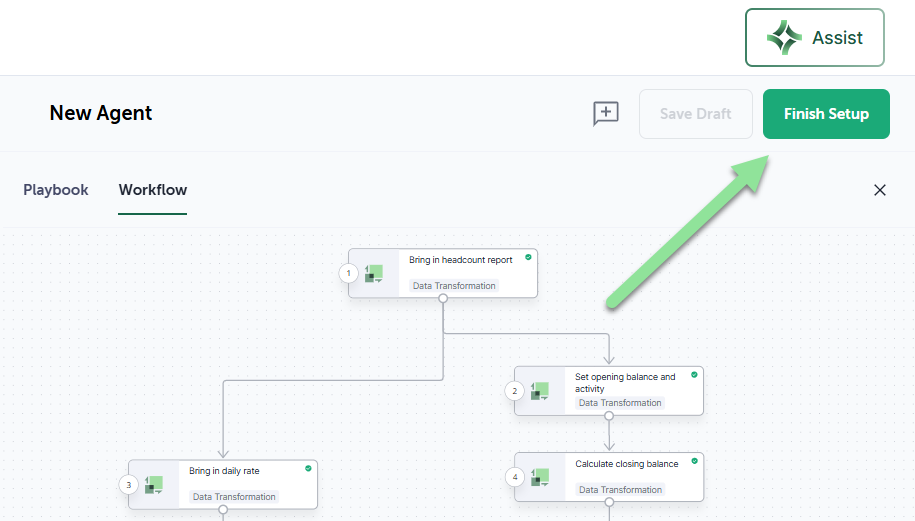Click the output connector of the closing balance node
The image size is (915, 521).
coord(609,502)
